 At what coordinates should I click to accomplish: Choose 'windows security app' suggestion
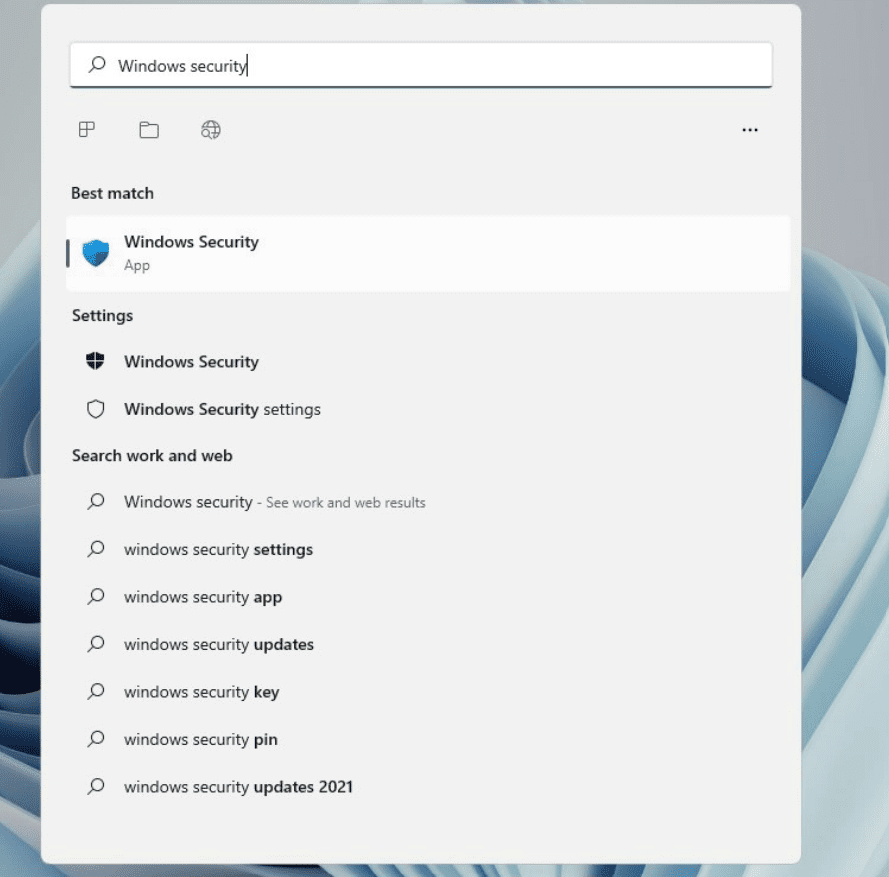428,597
